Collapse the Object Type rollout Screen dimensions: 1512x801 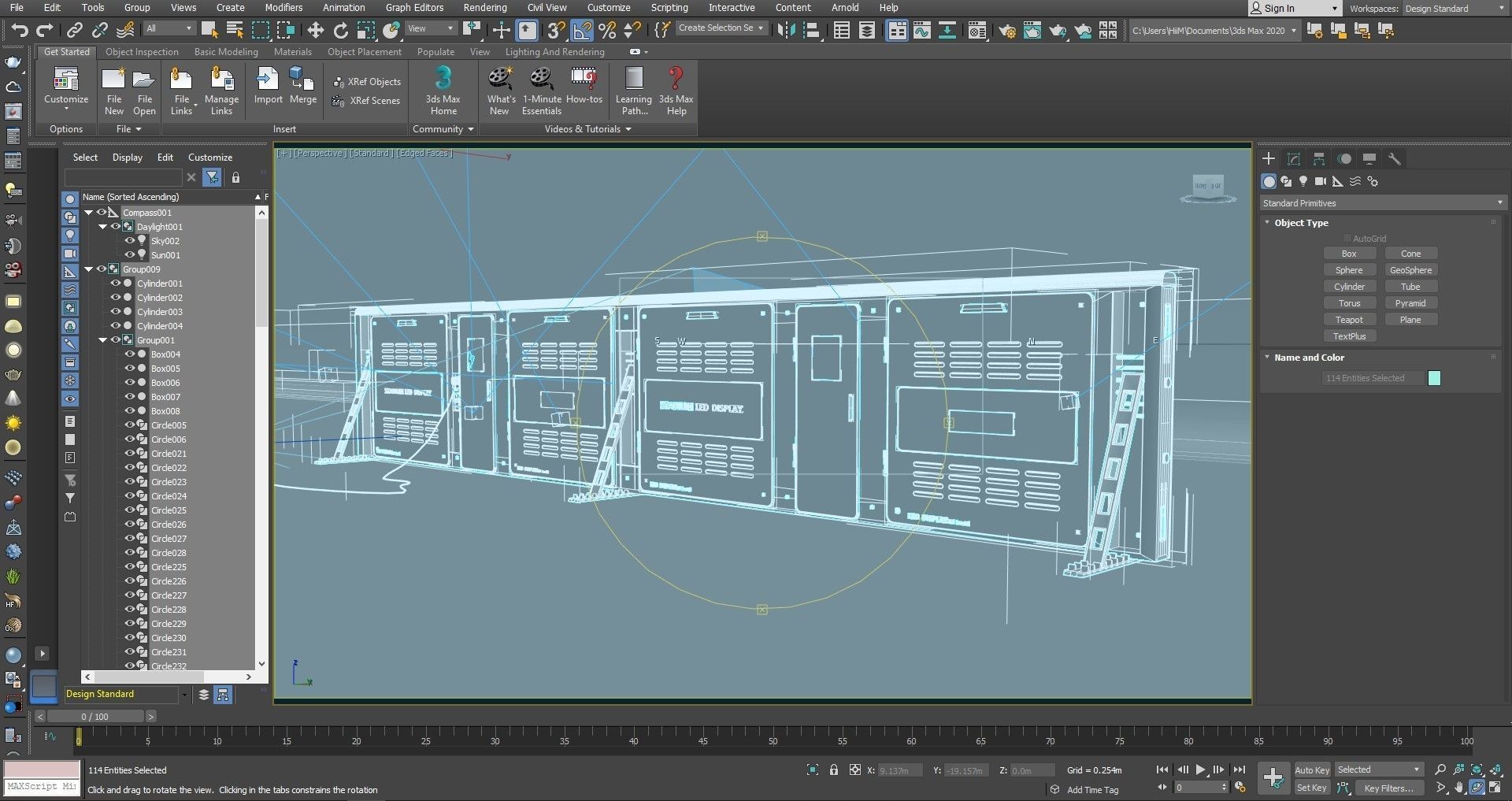1301,223
